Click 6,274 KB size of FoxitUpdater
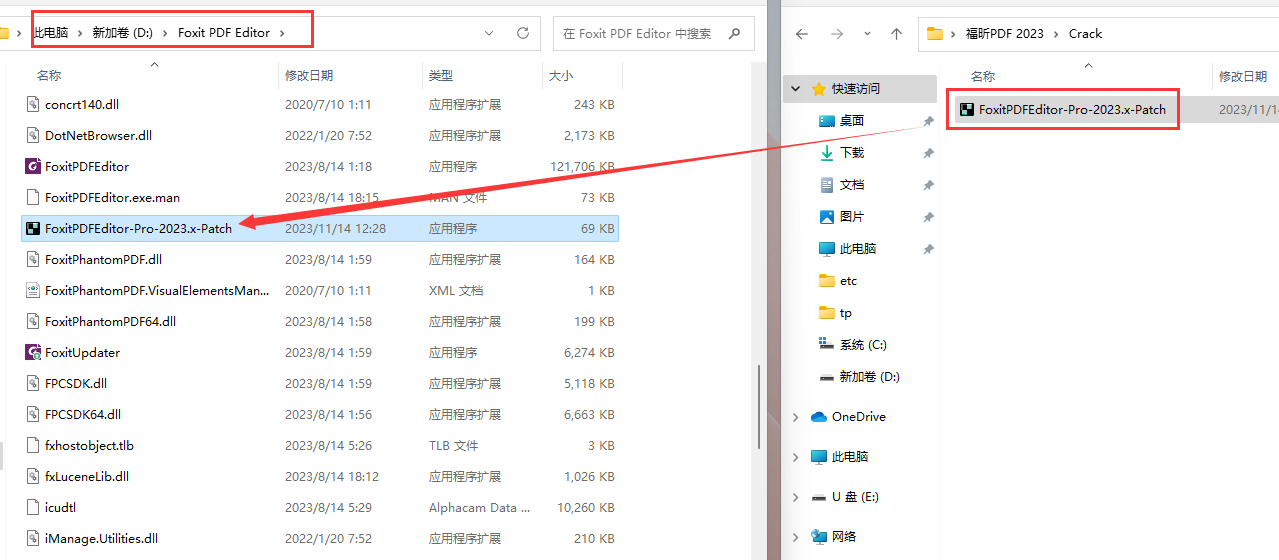Viewport: 1279px width, 560px height. tap(590, 352)
